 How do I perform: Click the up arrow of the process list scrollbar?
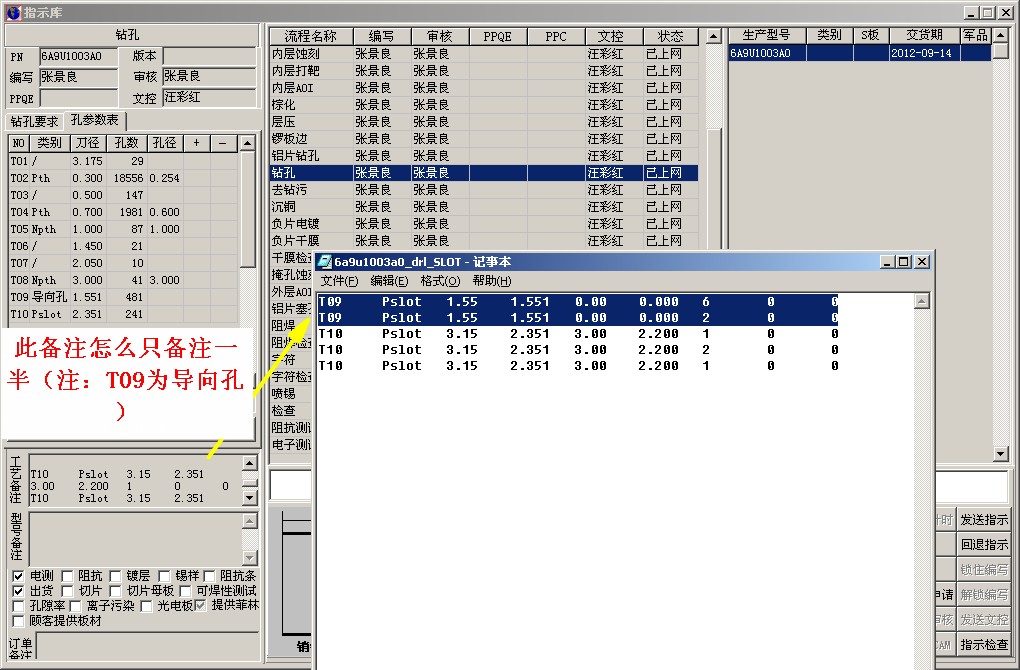tap(714, 36)
